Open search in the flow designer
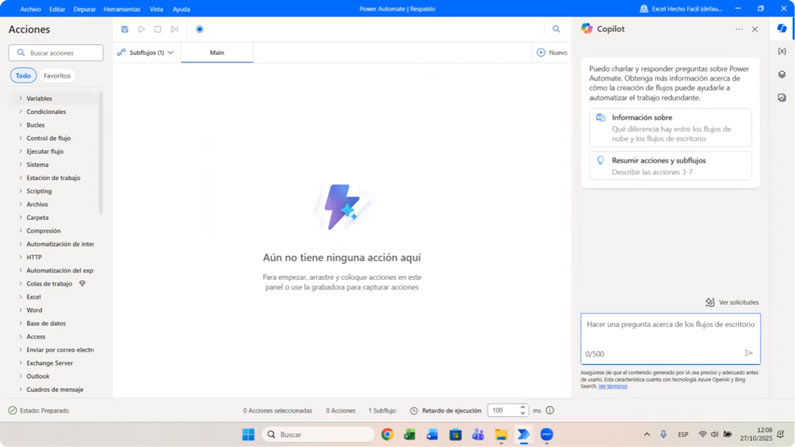The width and height of the screenshot is (795, 447). click(x=556, y=29)
